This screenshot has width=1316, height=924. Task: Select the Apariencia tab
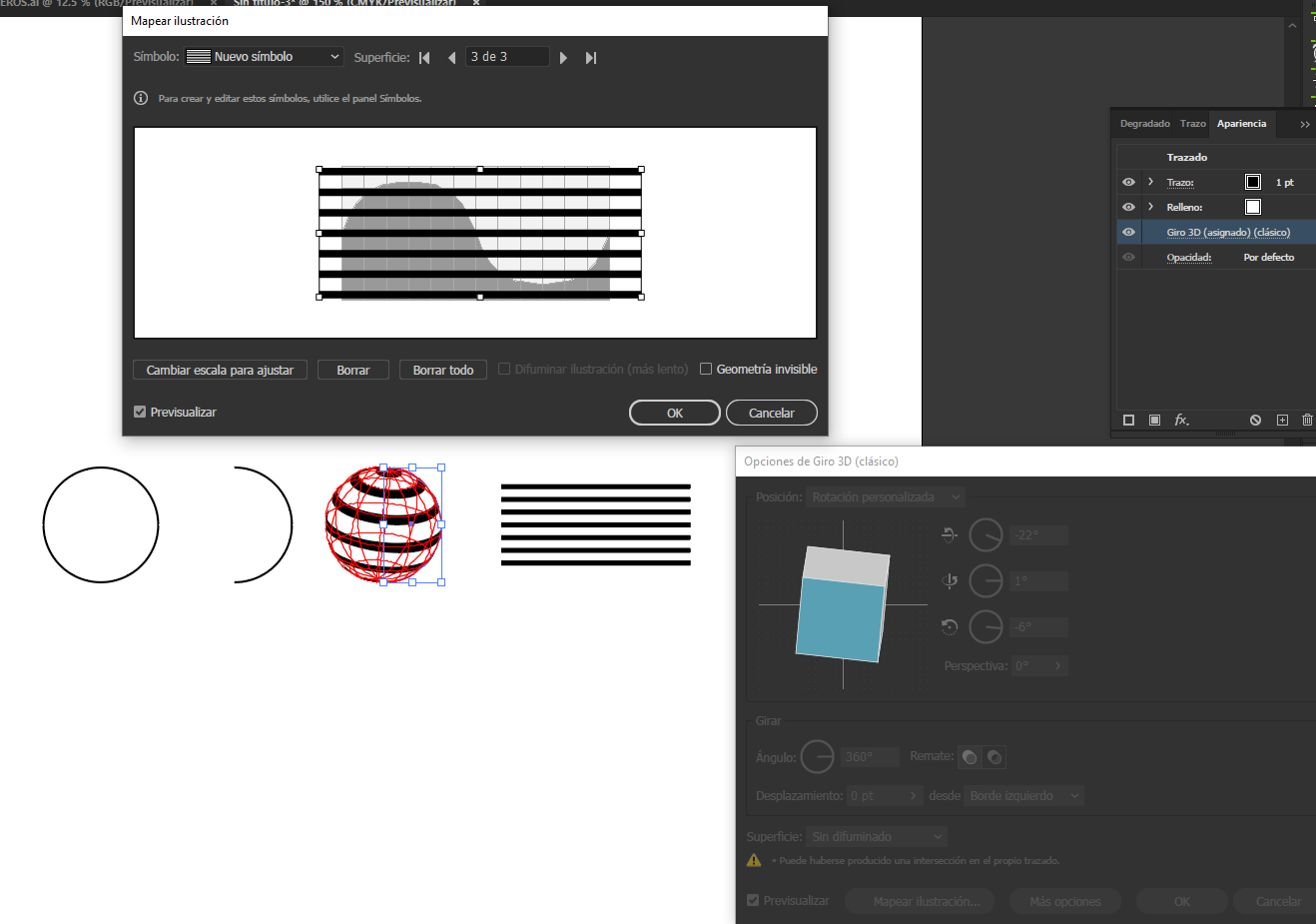point(1241,124)
